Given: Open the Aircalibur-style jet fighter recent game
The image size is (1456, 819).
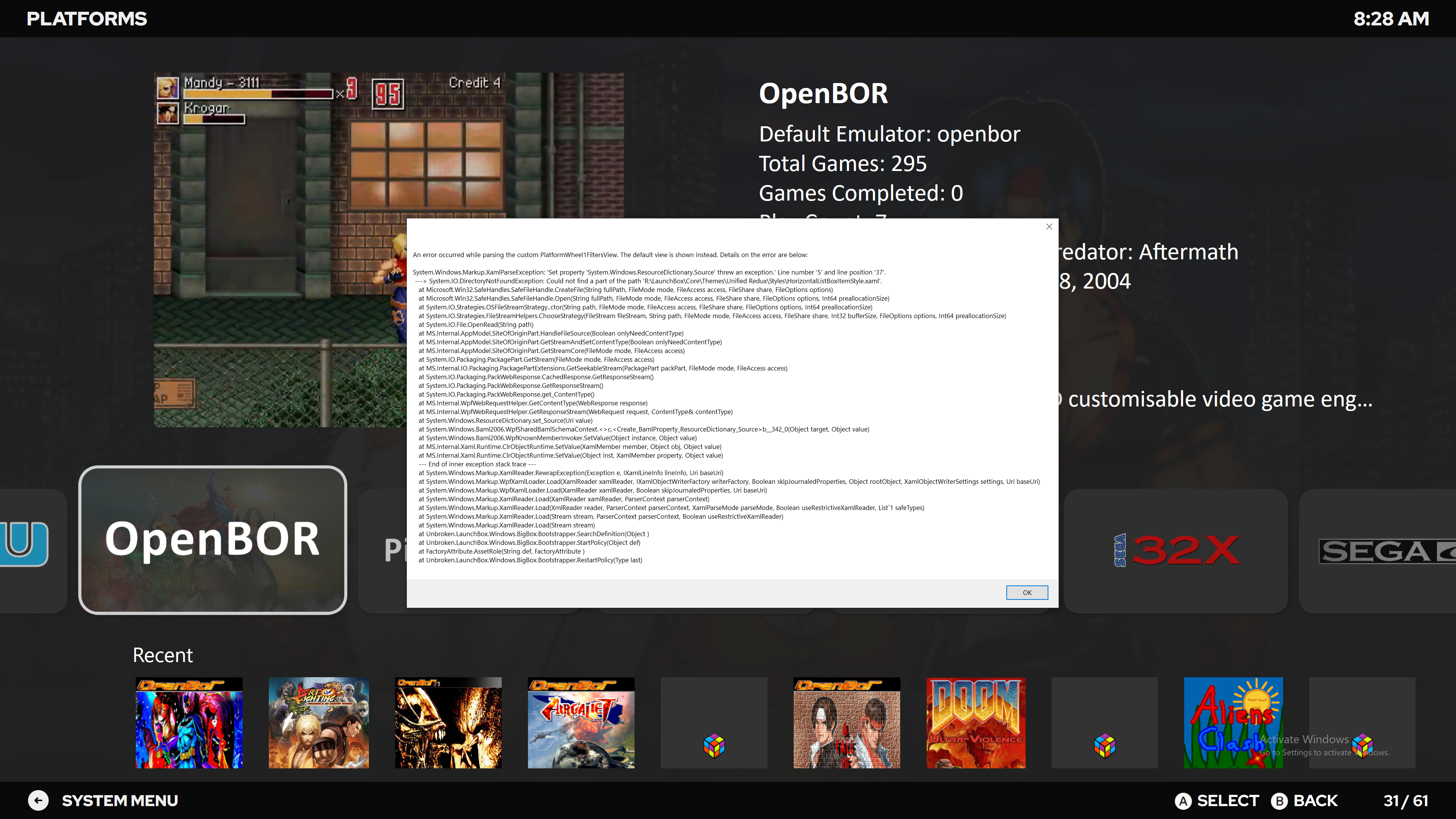Looking at the screenshot, I should tap(581, 723).
